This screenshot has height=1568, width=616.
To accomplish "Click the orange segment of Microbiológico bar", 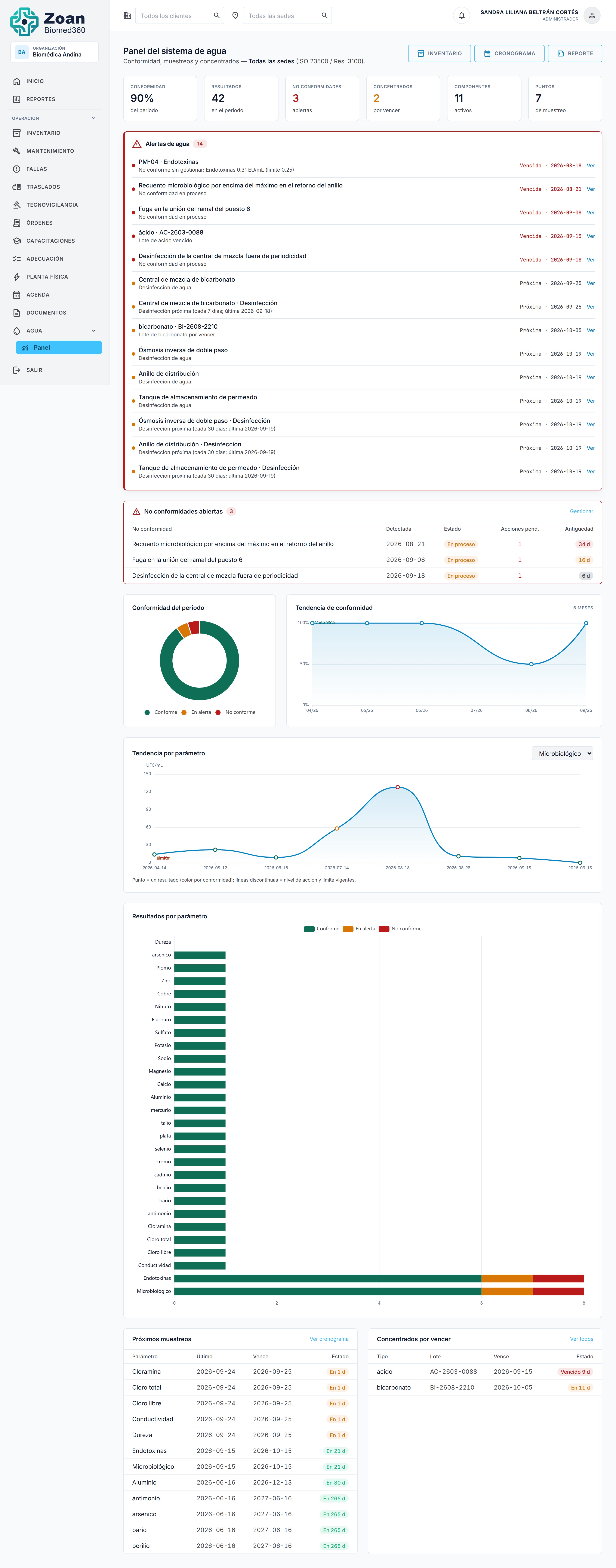I will [x=507, y=1291].
